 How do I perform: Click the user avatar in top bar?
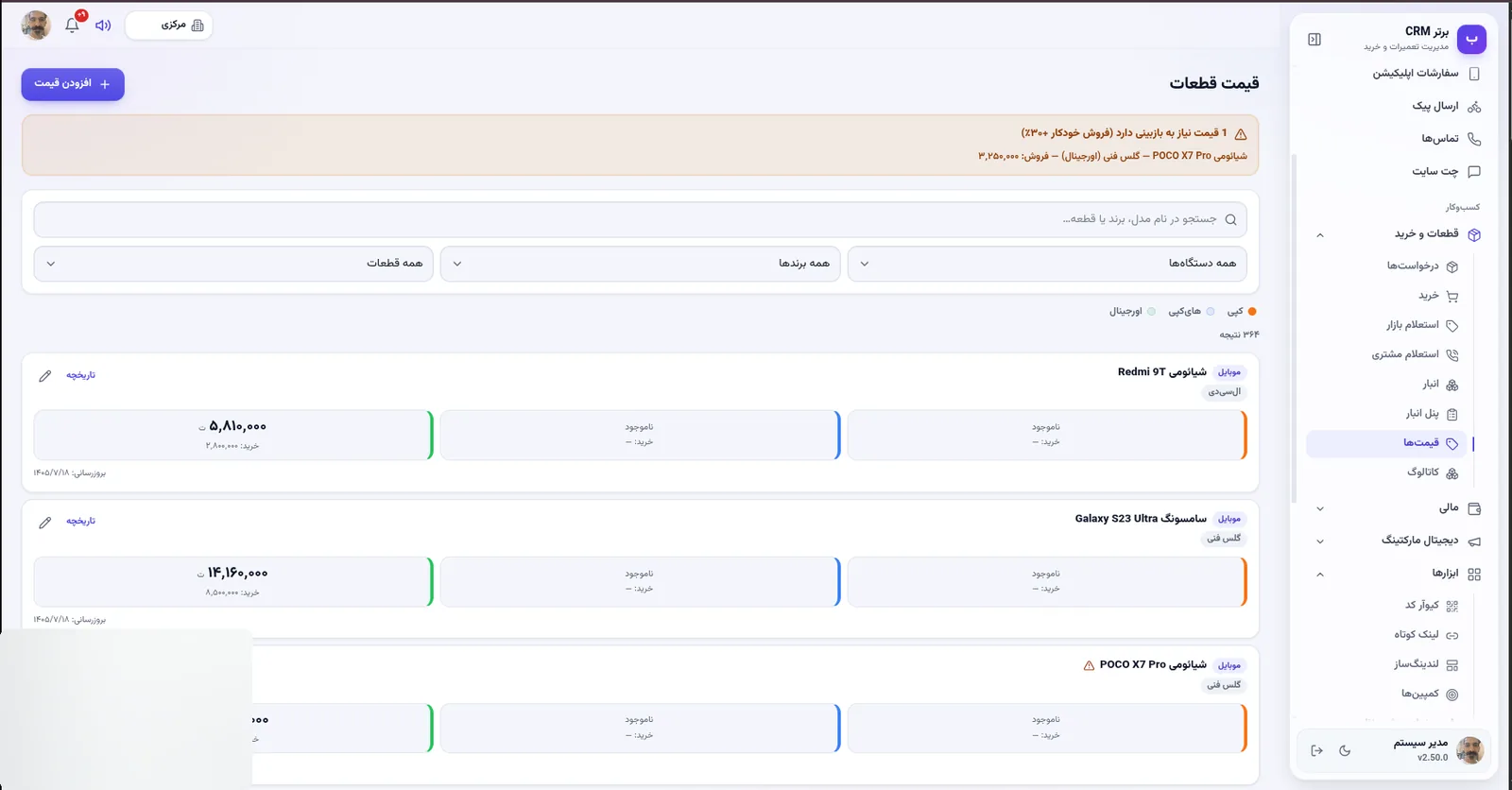pos(36,26)
